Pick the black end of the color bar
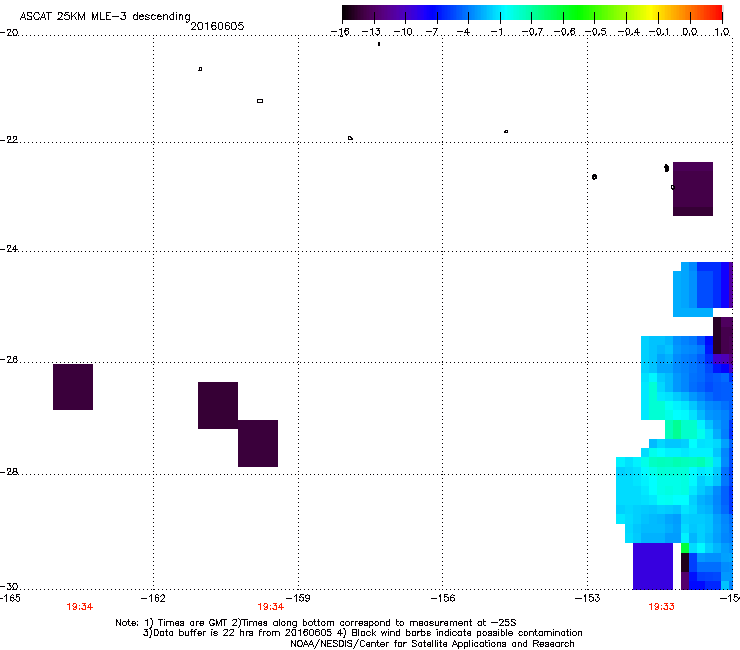This screenshot has height=650, width=740. point(349,13)
